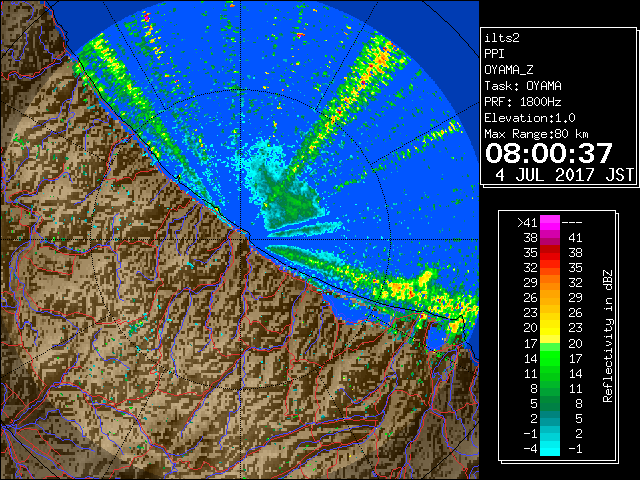This screenshot has height=480, width=640.
Task: Click the '>41' legend label
Action: coord(527,223)
